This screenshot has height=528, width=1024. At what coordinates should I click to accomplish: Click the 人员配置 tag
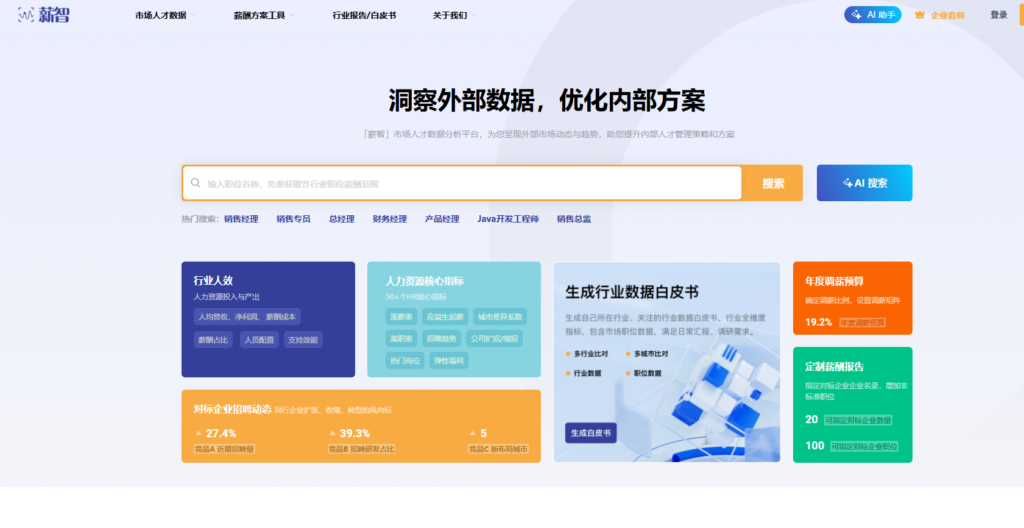pyautogui.click(x=259, y=340)
